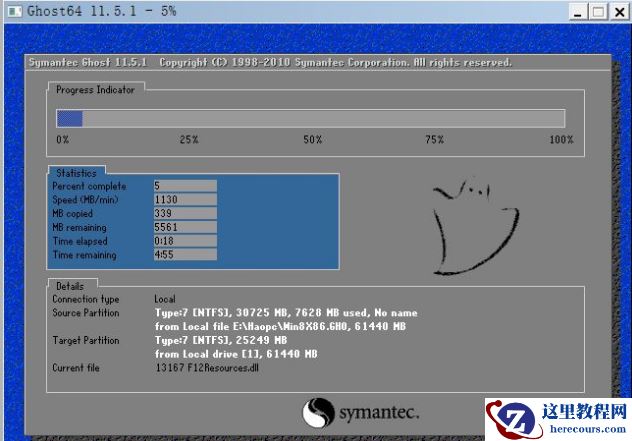This screenshot has height=441, width=632.
Task: Click the MB remaining value 5561
Action: point(185,227)
